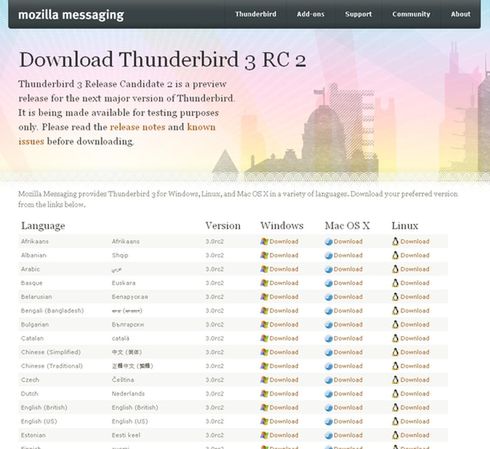The height and width of the screenshot is (449, 490).
Task: Click the Mac icon in the Estonian row
Action: tap(329, 435)
